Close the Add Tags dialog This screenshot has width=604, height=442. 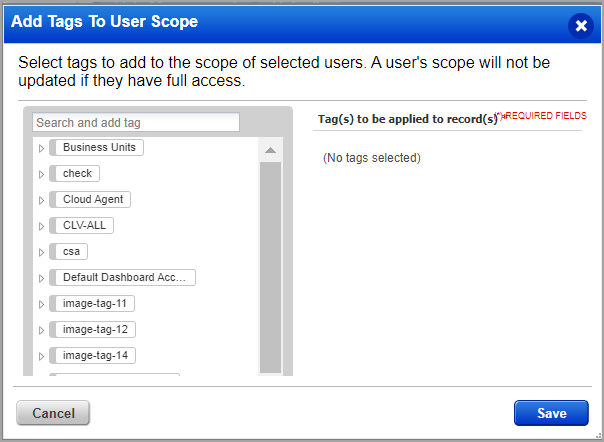[x=581, y=25]
